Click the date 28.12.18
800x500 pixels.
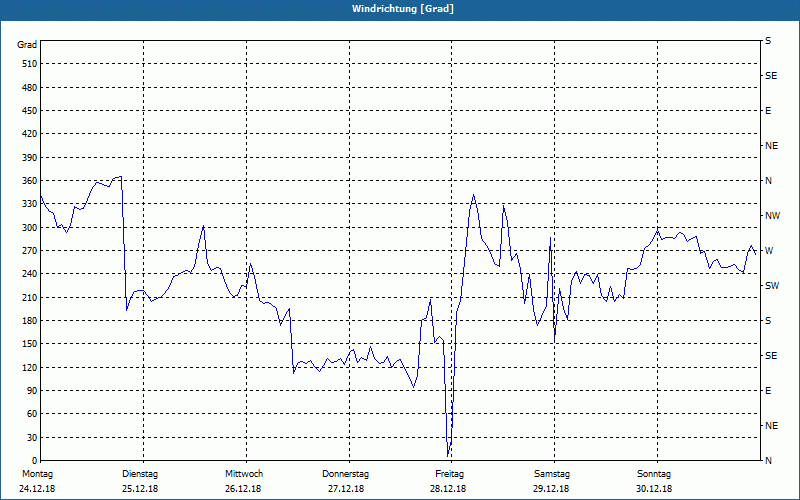[x=448, y=489]
